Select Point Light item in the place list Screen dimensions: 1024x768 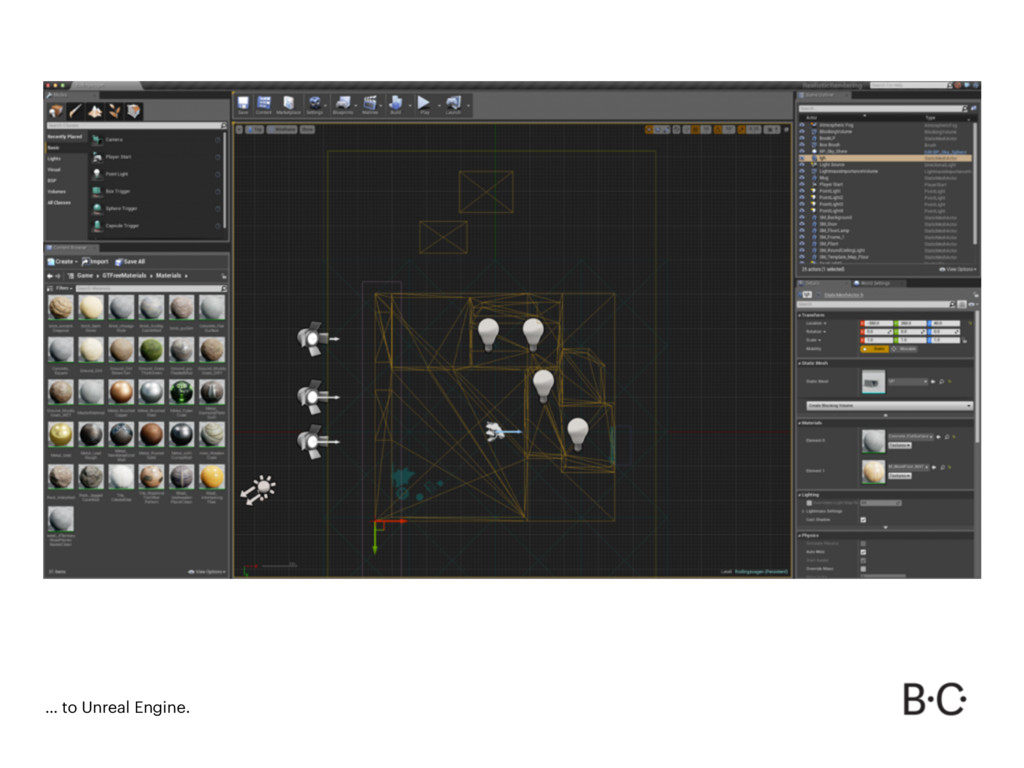tap(155, 174)
